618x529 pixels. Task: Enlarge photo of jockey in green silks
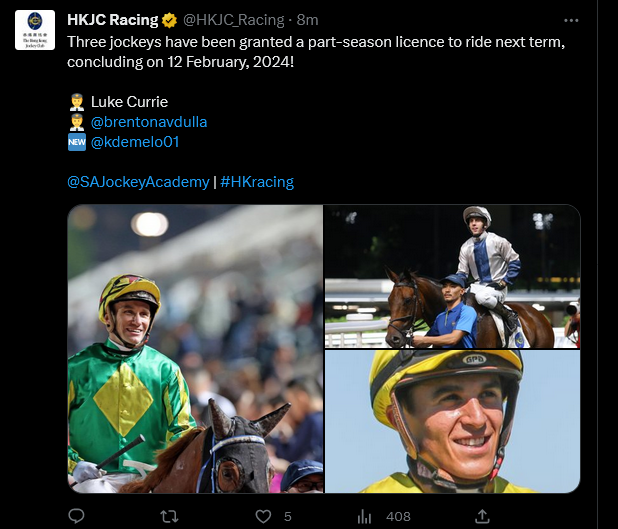coord(196,349)
